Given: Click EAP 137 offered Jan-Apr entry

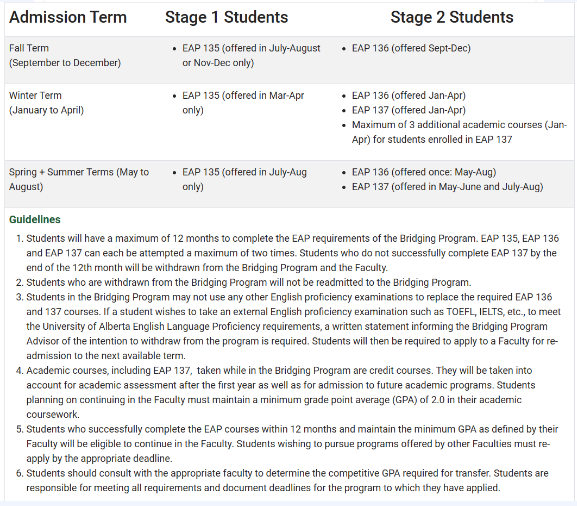Looking at the screenshot, I should (x=408, y=110).
